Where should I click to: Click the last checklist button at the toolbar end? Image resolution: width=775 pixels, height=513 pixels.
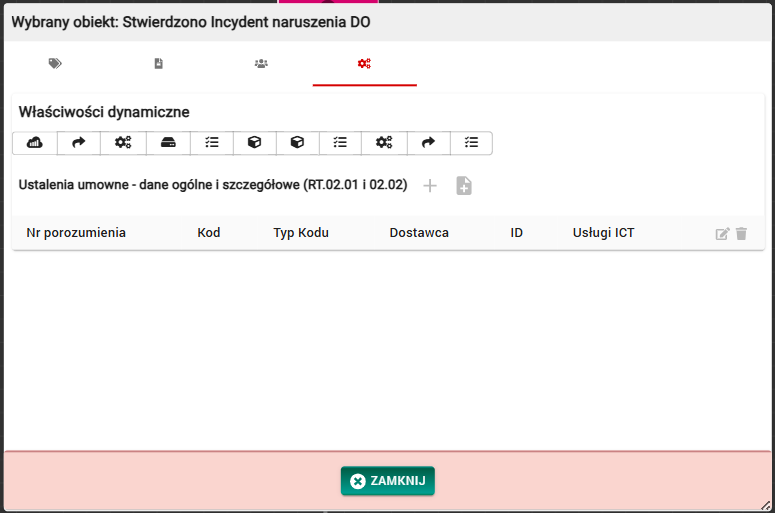coord(472,143)
